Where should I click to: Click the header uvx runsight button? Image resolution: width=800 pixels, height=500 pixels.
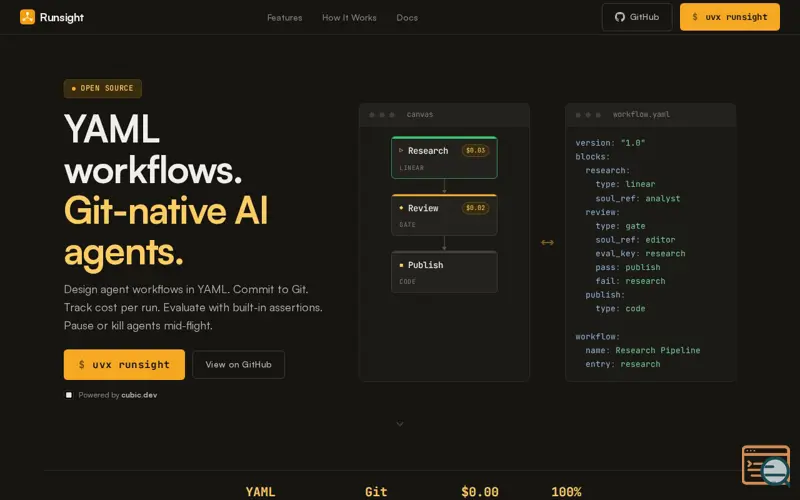point(730,17)
